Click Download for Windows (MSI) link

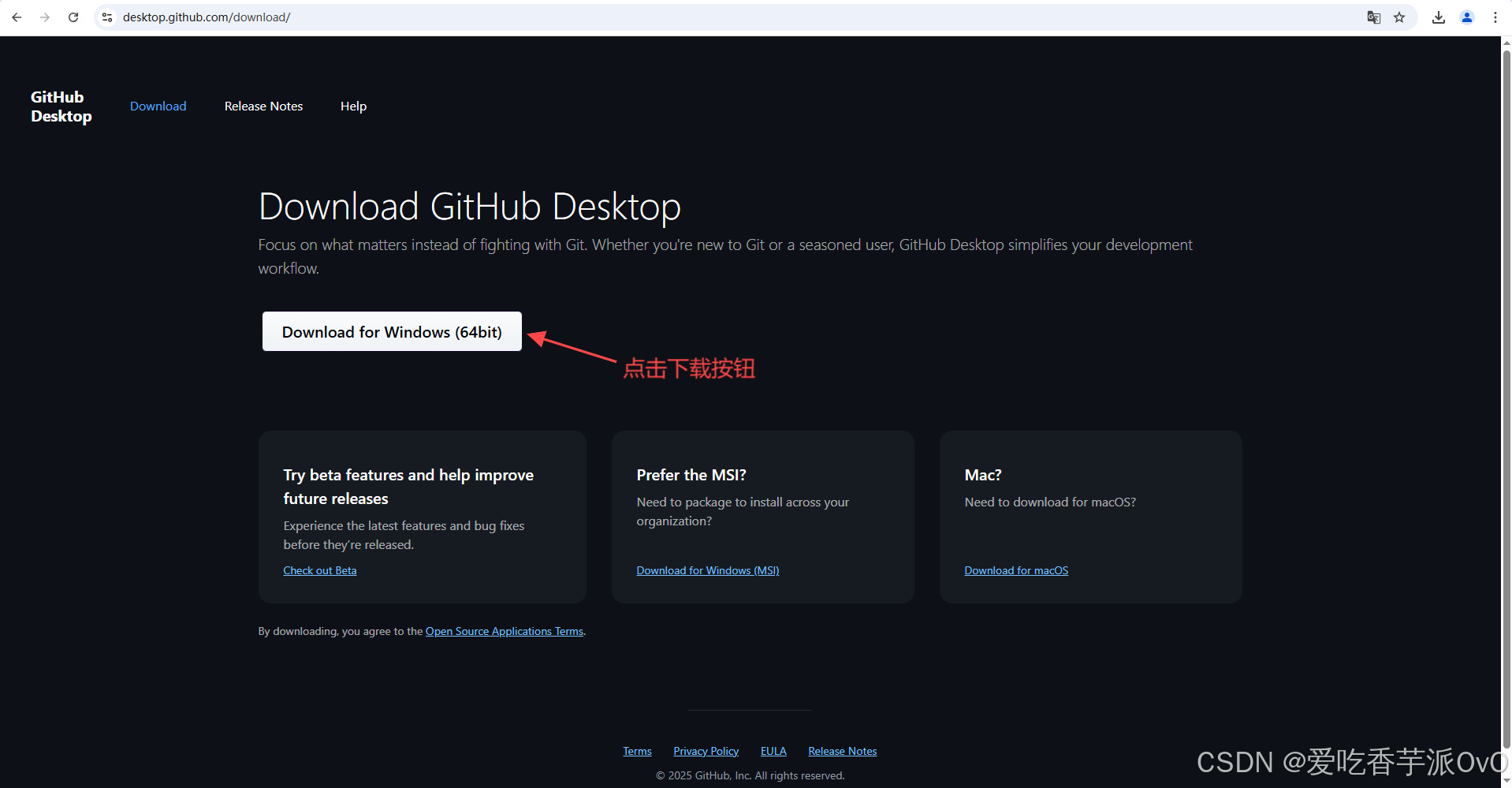pyautogui.click(x=708, y=570)
